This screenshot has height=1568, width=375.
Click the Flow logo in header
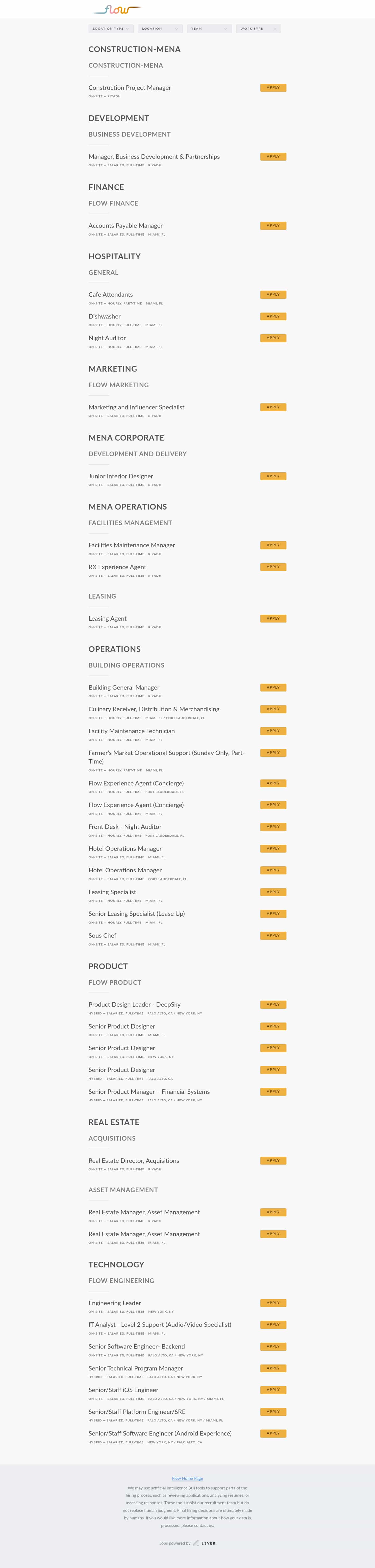click(117, 10)
